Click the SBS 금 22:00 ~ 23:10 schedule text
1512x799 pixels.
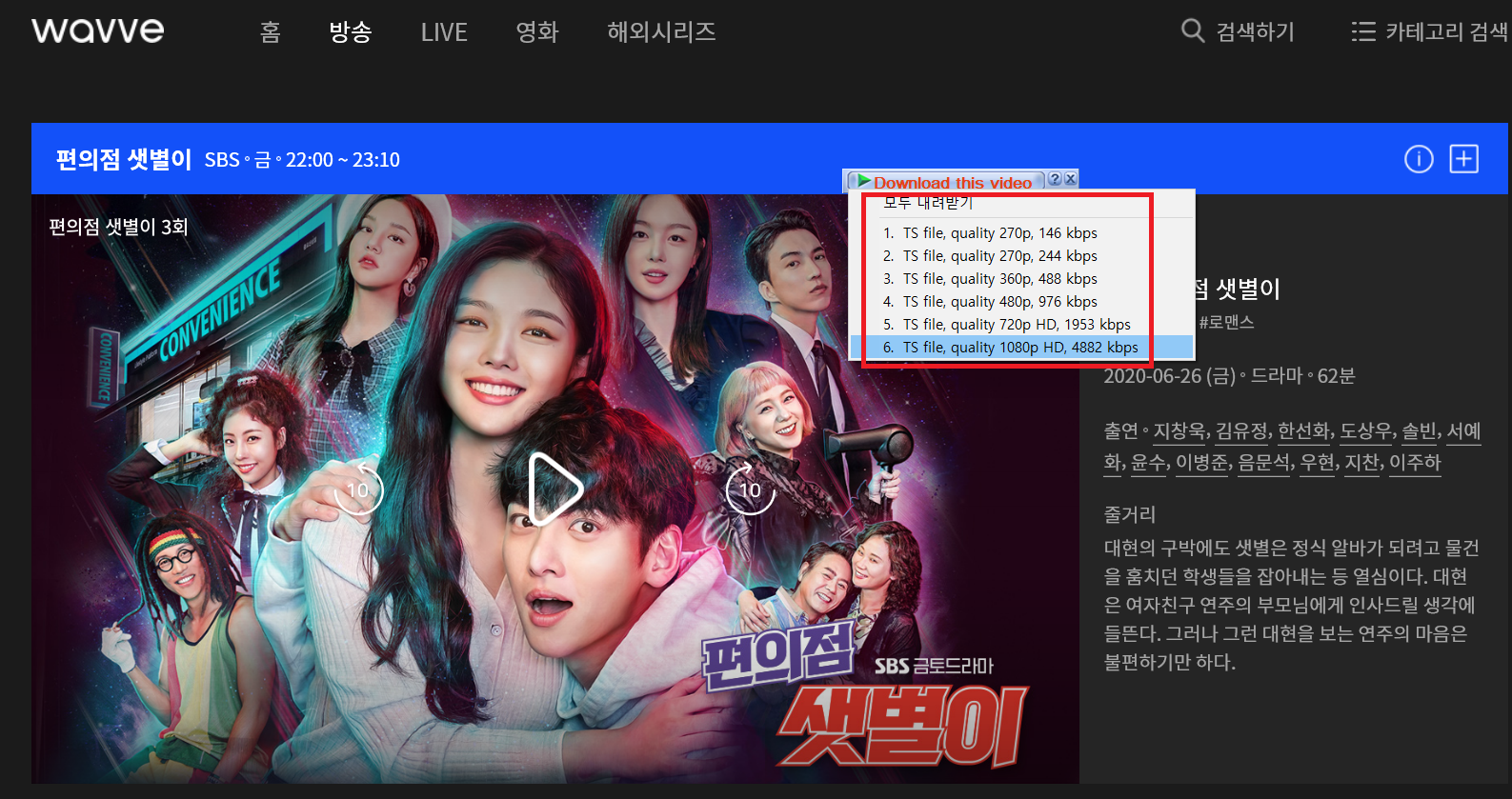click(302, 160)
